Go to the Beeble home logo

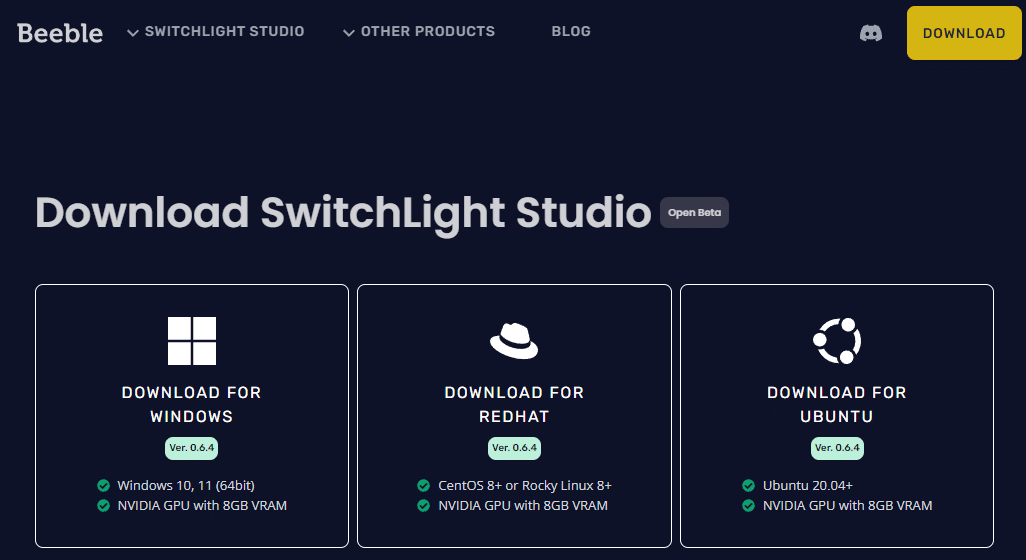coord(60,33)
